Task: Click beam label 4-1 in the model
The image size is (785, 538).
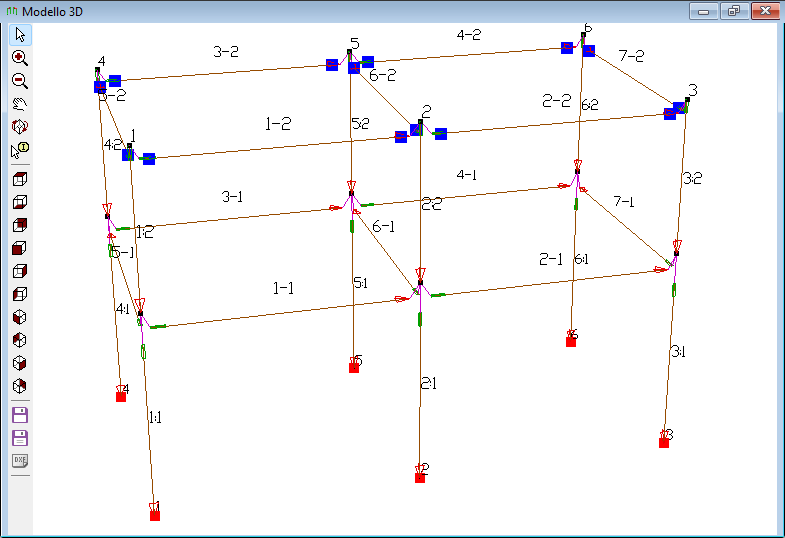Action: 466,175
